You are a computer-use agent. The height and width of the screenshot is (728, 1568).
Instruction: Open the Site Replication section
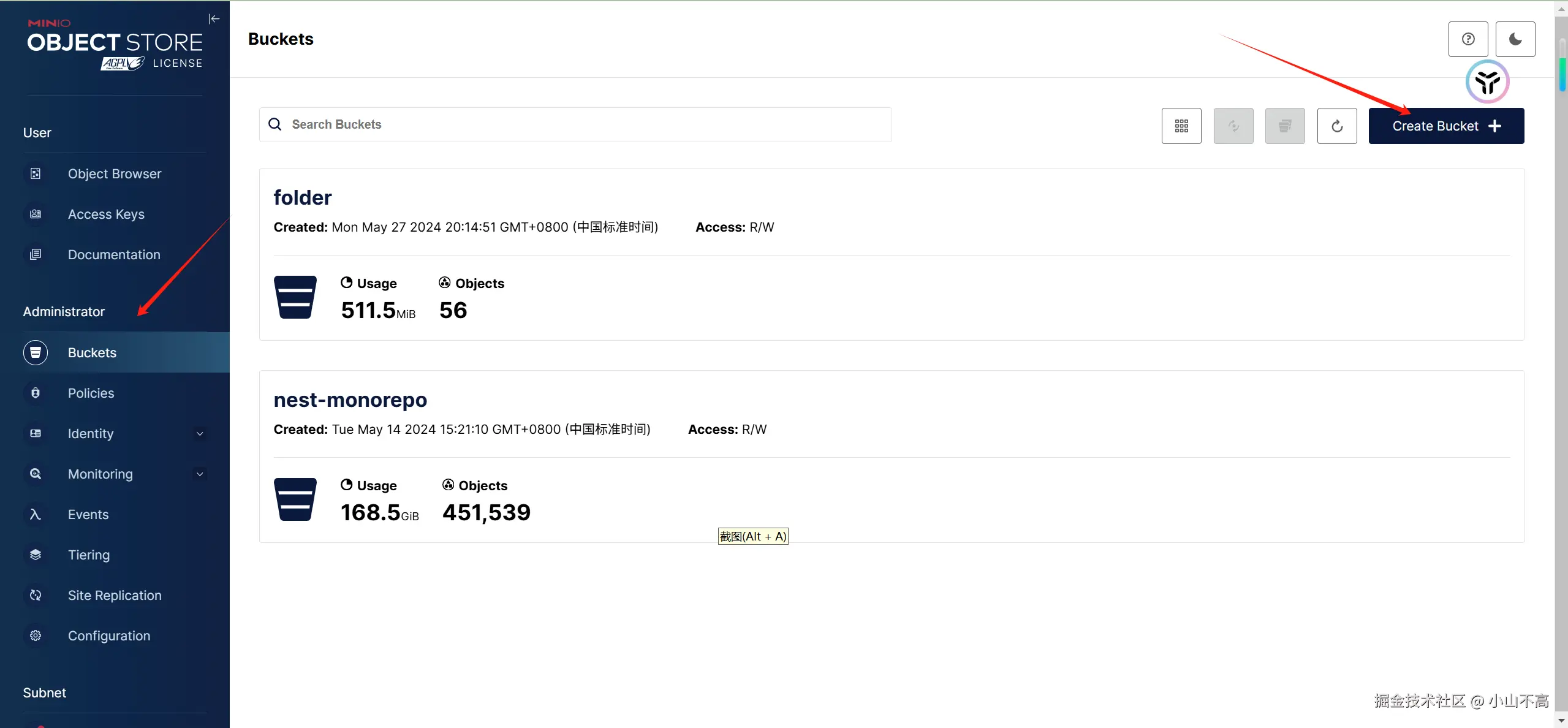point(115,596)
